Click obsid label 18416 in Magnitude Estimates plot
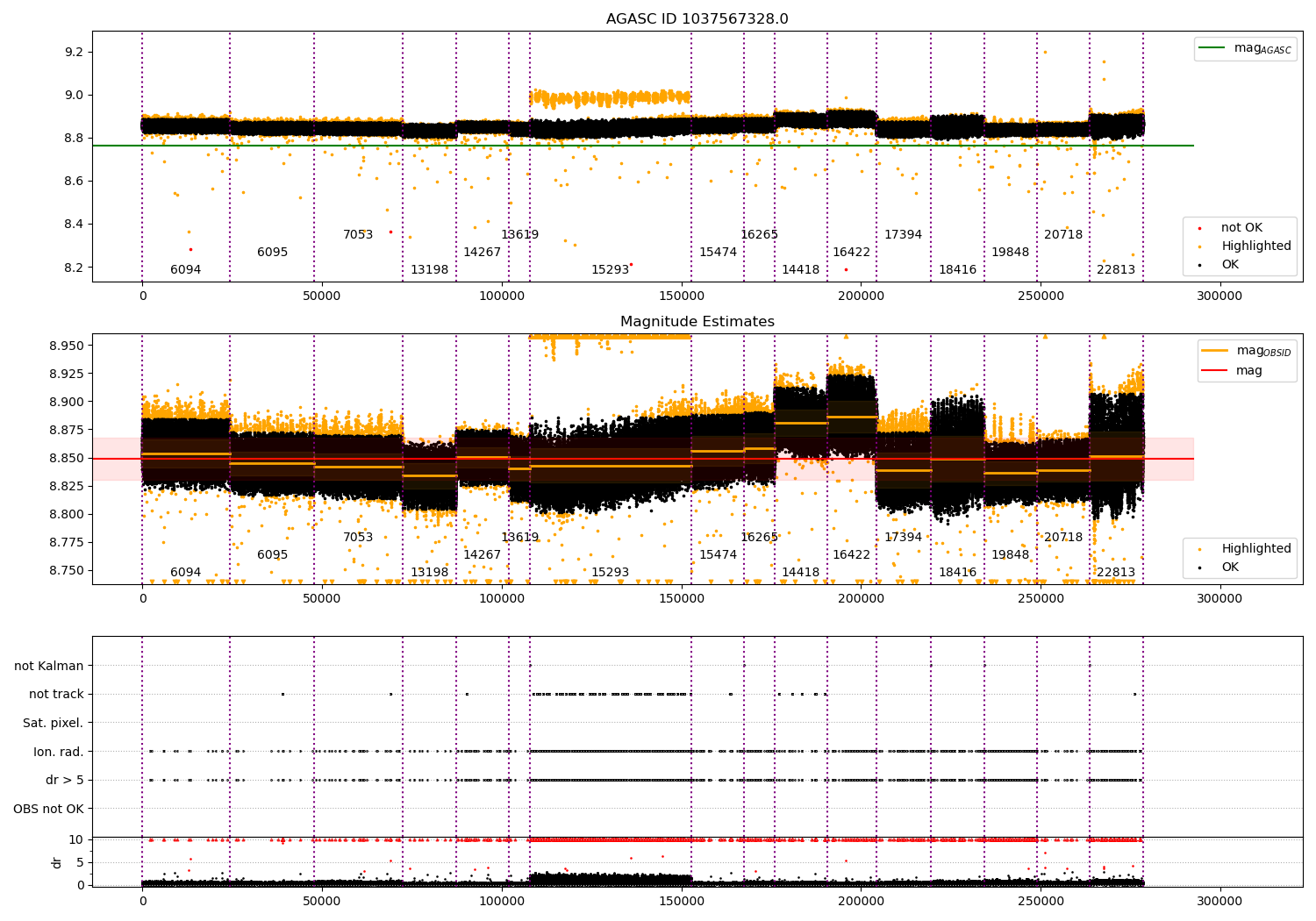The image size is (1316, 921). [x=957, y=573]
